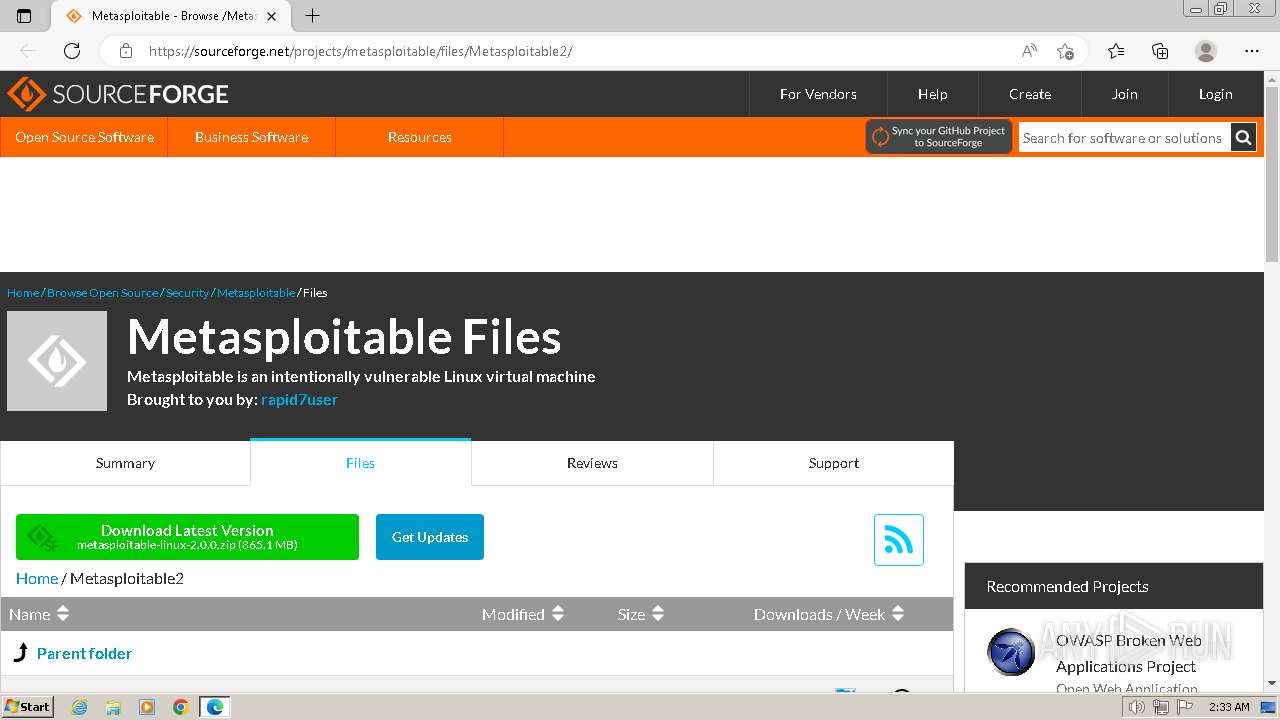The height and width of the screenshot is (720, 1280).
Task: Click Sync your GitHub Project button
Action: pos(939,137)
